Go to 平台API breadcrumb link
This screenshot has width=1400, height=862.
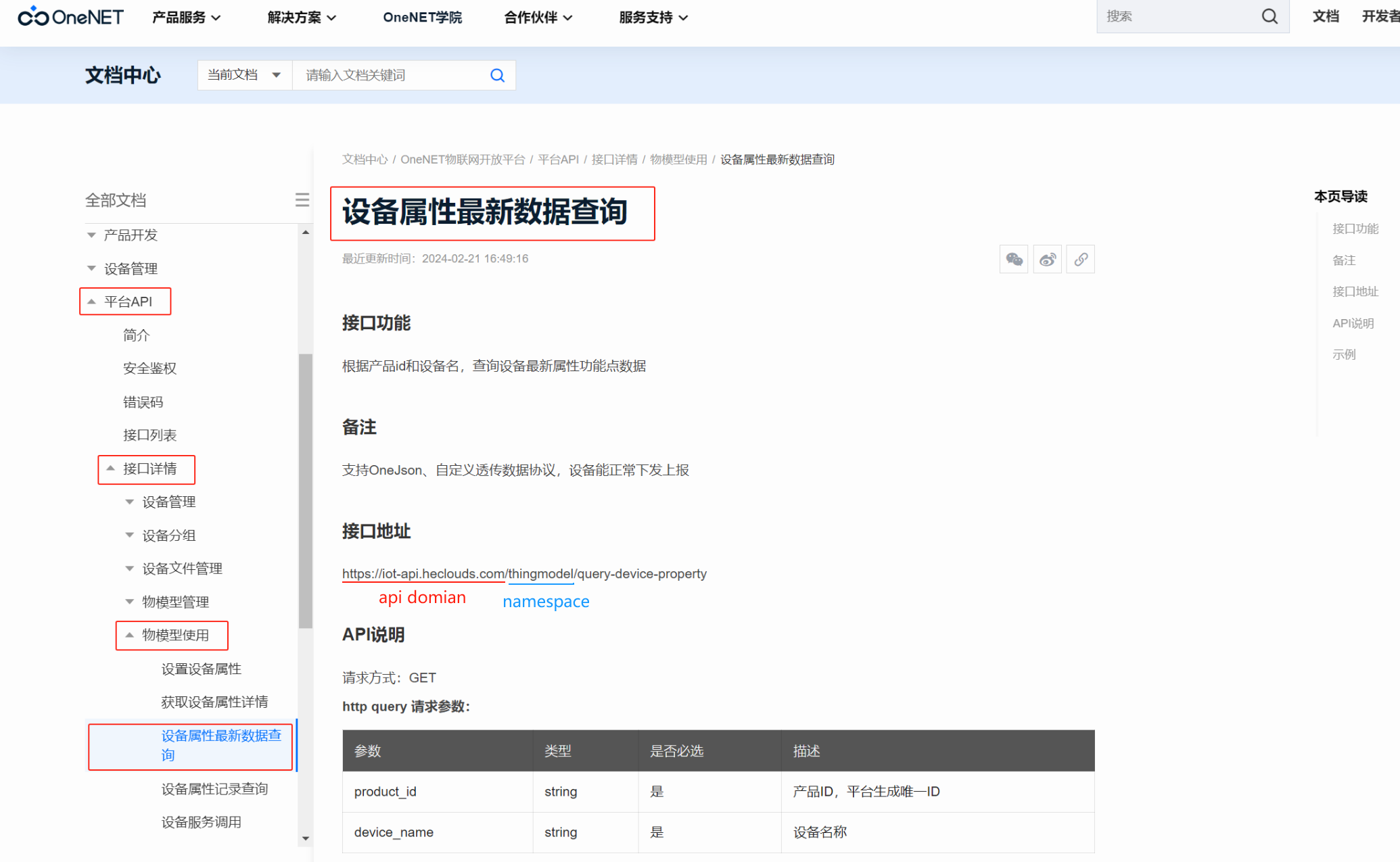558,160
